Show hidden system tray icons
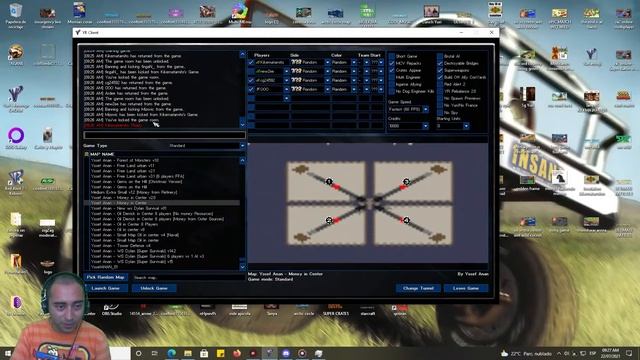This screenshot has width=640, height=360. 559,353
